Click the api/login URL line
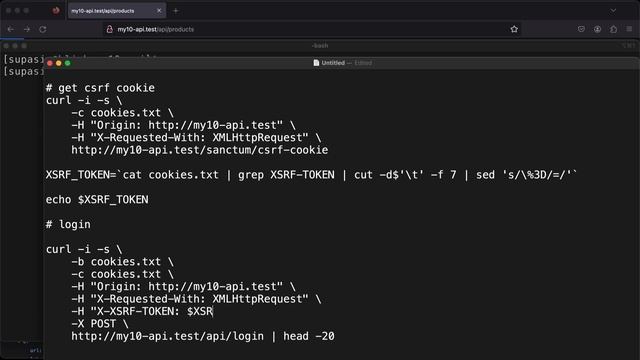Viewport: 640px width, 360px height. point(203,336)
